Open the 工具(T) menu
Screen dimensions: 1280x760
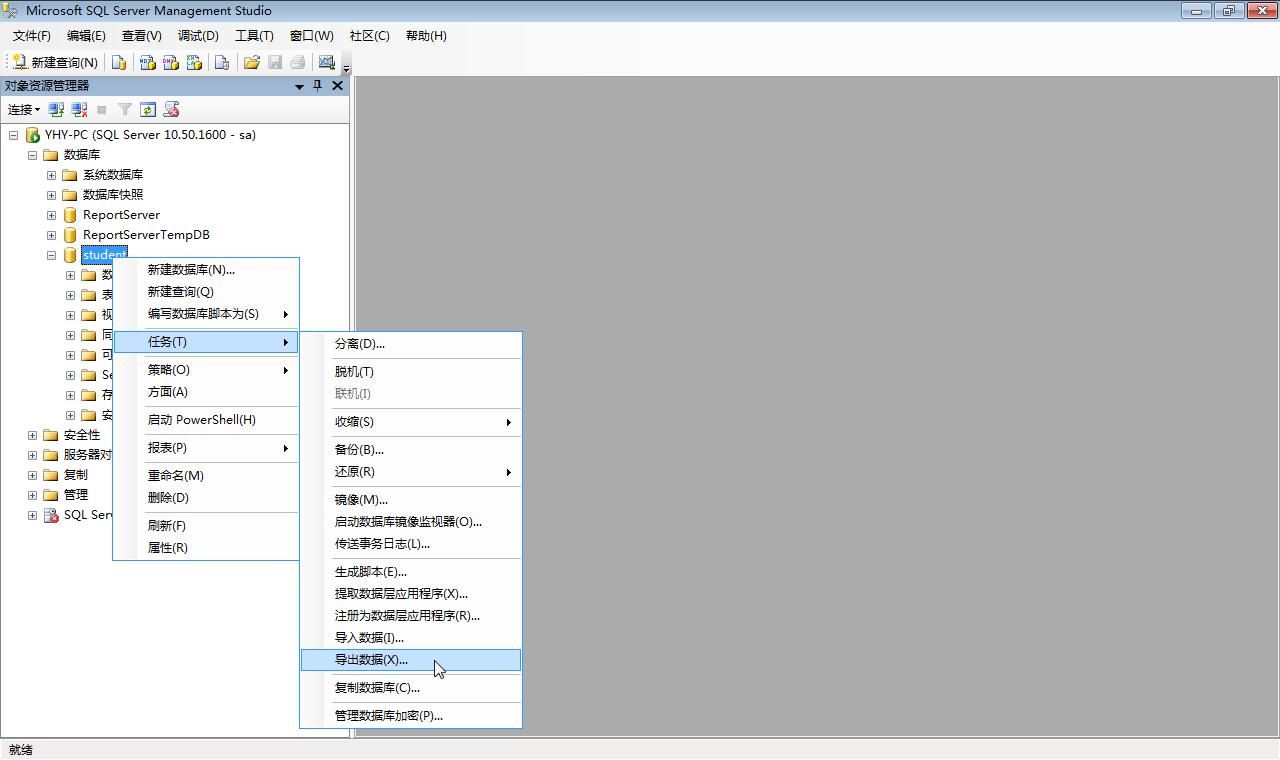254,36
